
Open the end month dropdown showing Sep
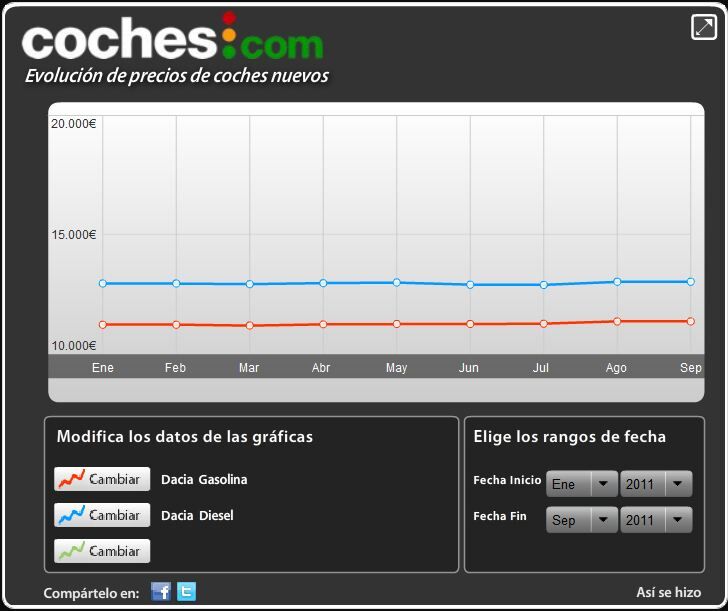click(x=581, y=520)
